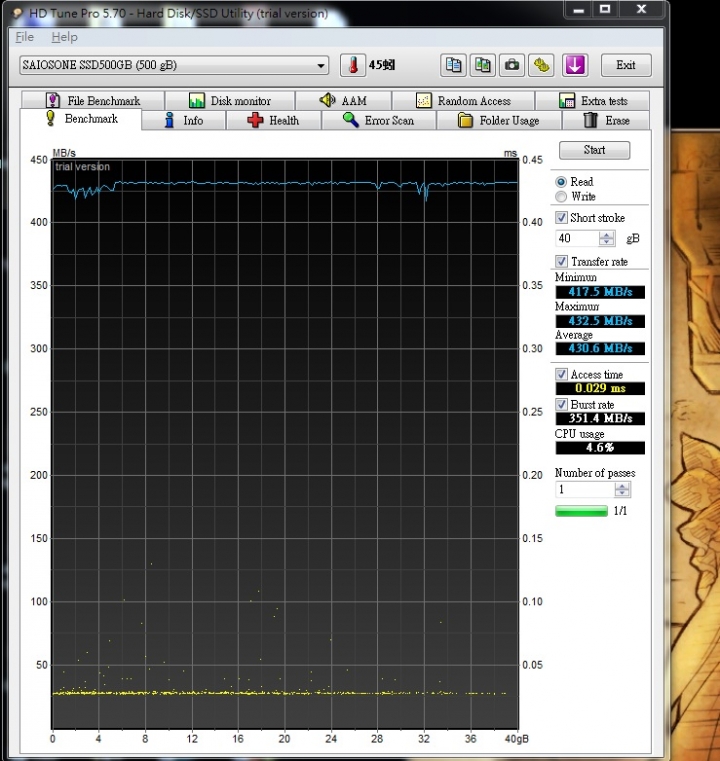Click the thermometer temperature icon
Viewport: 720px width, 761px height.
pos(353,65)
